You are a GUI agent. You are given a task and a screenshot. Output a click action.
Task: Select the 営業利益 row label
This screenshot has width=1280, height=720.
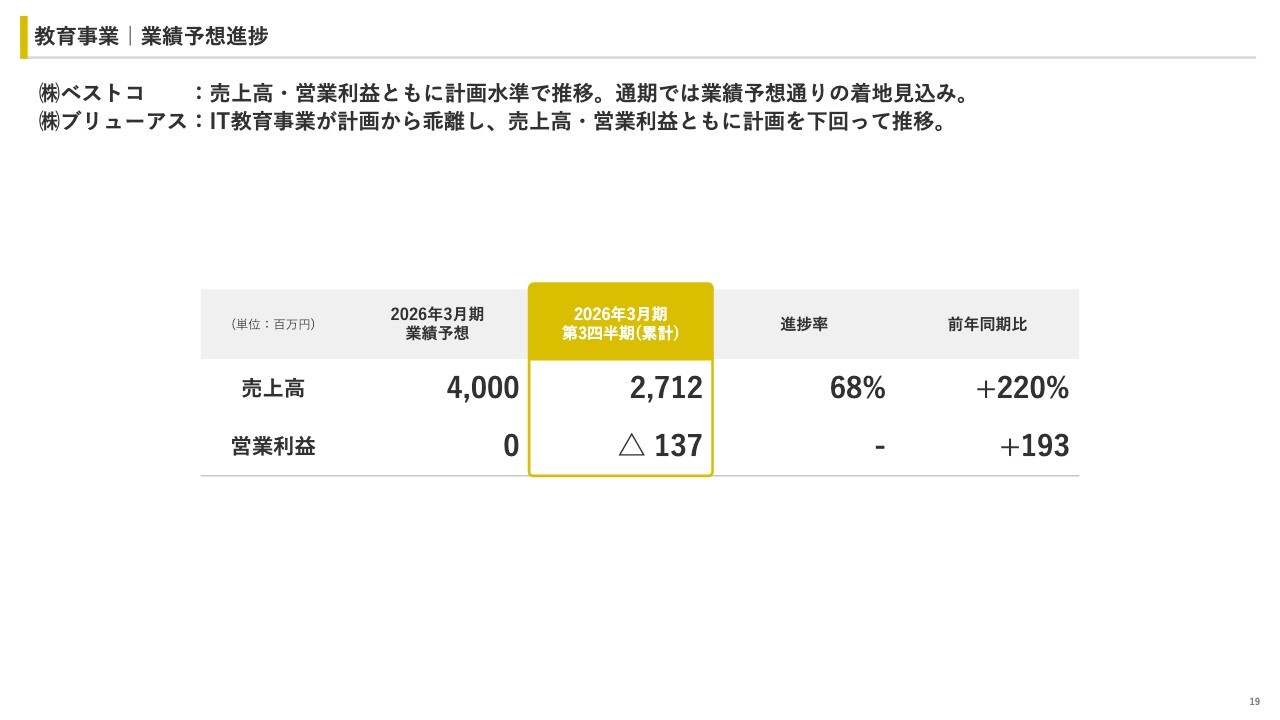(273, 446)
